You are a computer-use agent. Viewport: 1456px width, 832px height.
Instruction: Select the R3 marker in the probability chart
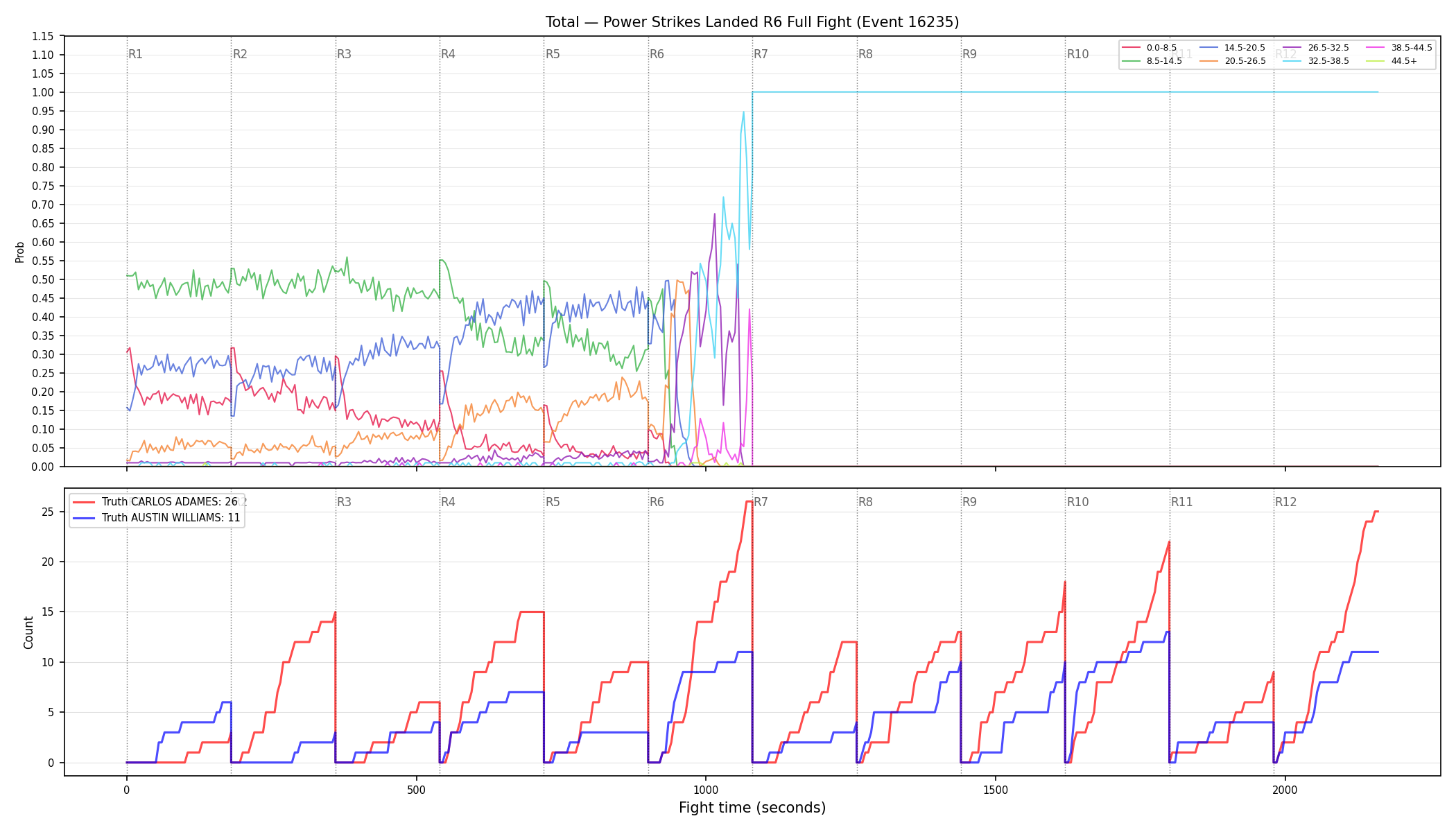(344, 54)
